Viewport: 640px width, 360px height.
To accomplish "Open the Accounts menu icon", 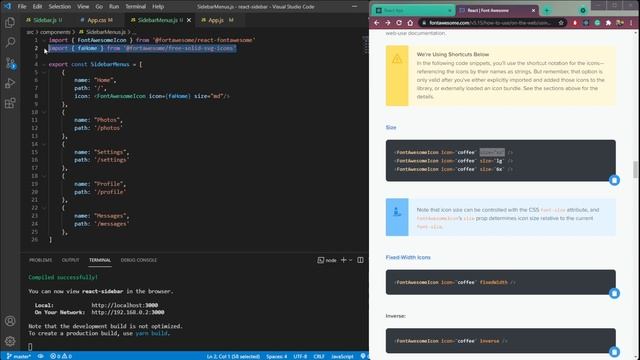I will pyautogui.click(x=10, y=321).
